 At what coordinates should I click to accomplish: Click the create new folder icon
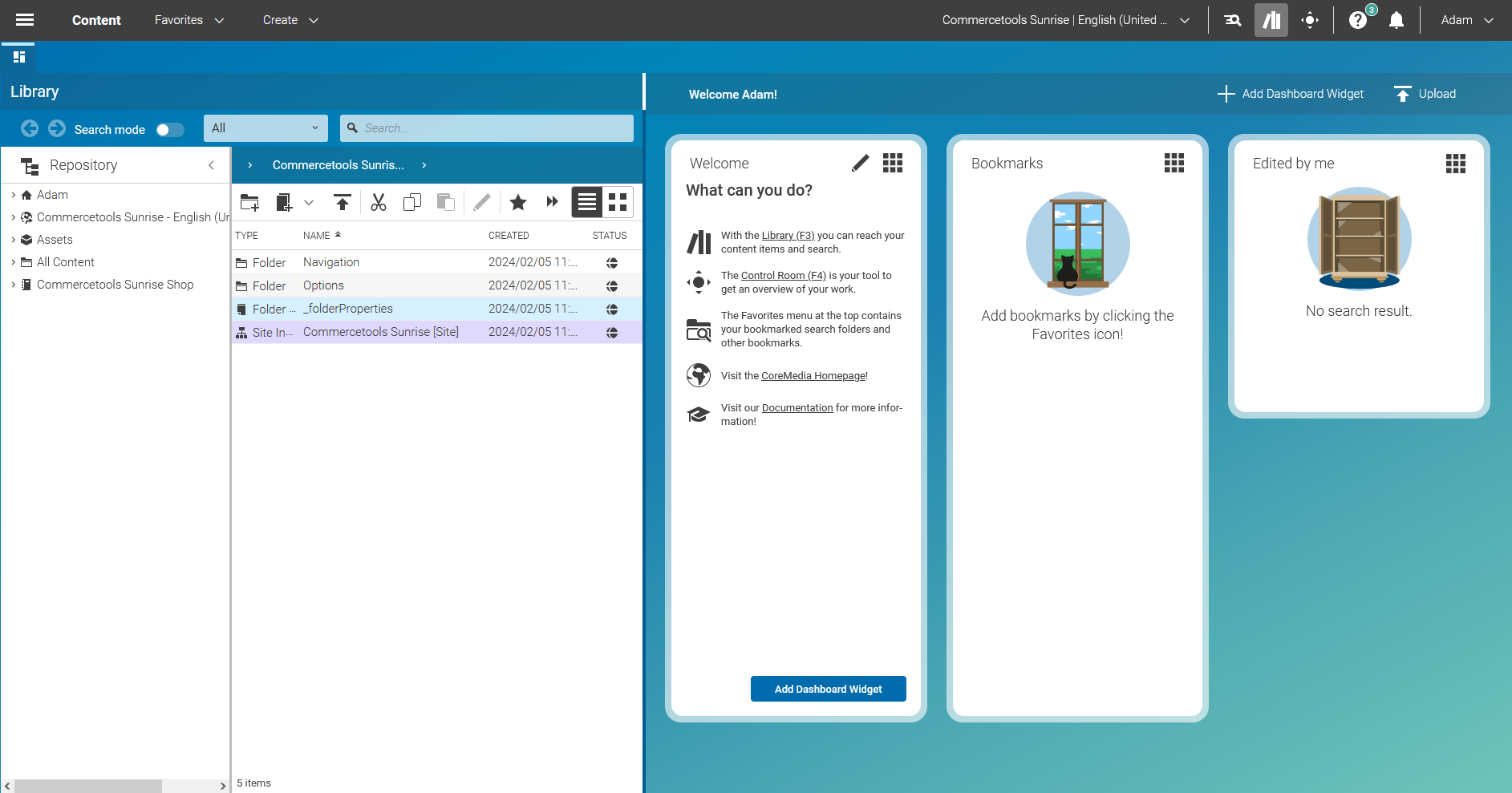click(x=250, y=202)
